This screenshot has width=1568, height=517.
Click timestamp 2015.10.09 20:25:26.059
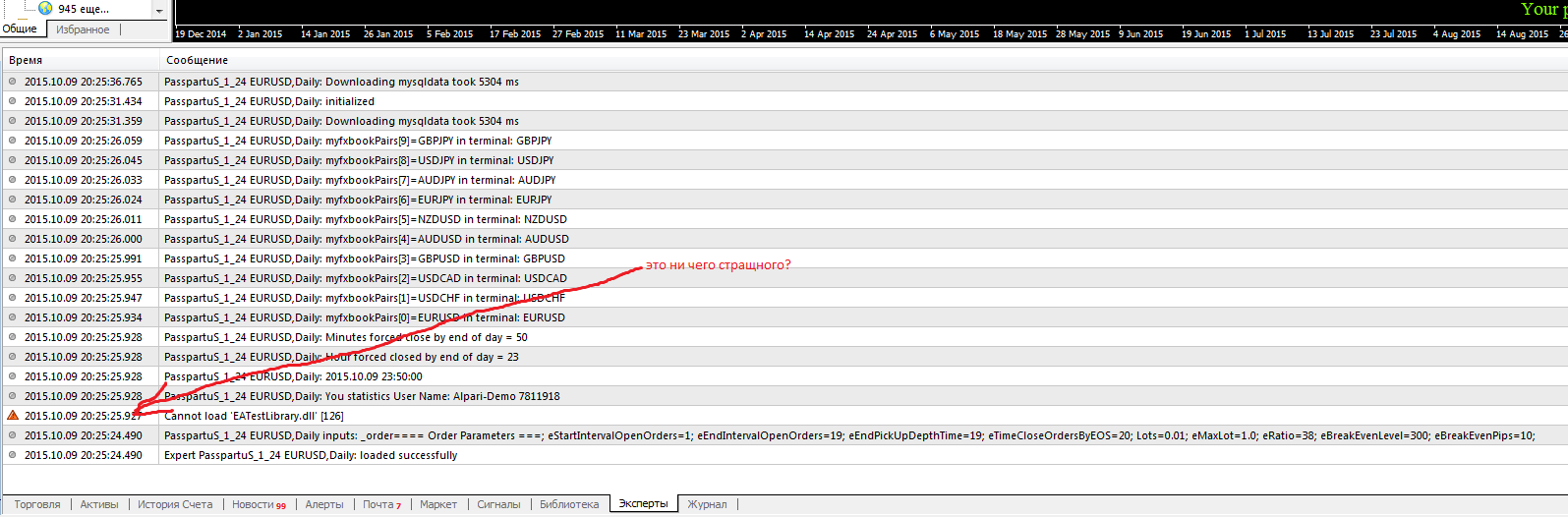84,141
